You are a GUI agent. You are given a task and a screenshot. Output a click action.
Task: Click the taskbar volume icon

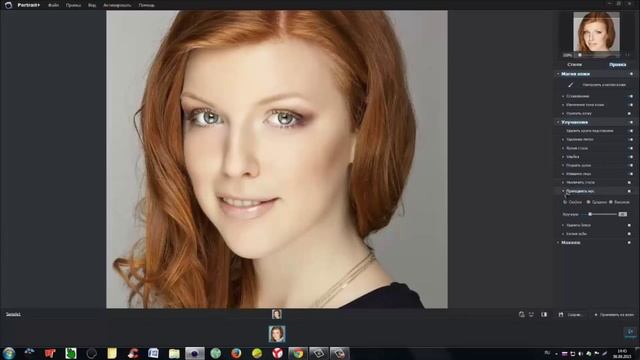pyautogui.click(x=580, y=353)
